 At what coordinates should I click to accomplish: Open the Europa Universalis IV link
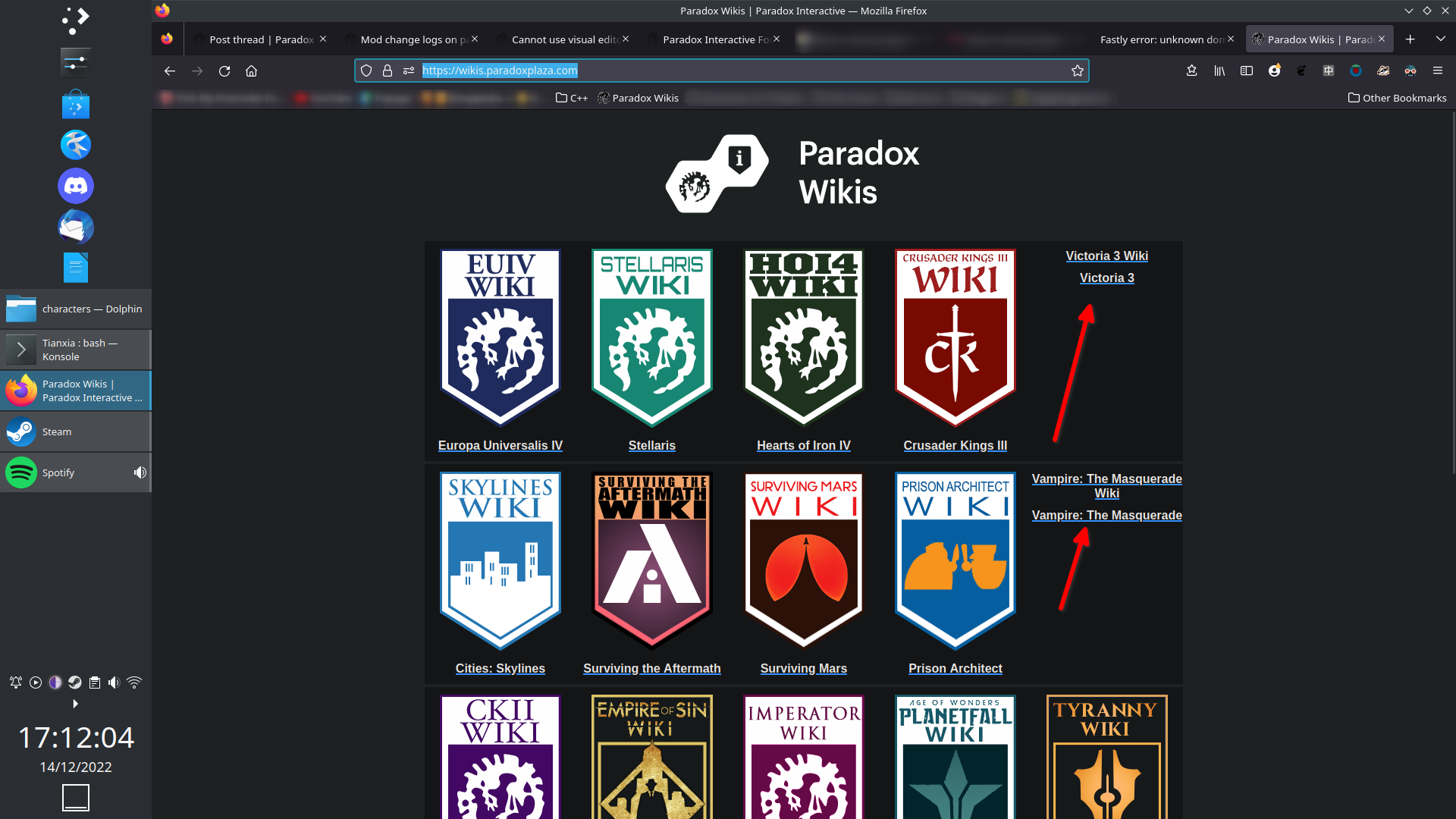(x=500, y=445)
